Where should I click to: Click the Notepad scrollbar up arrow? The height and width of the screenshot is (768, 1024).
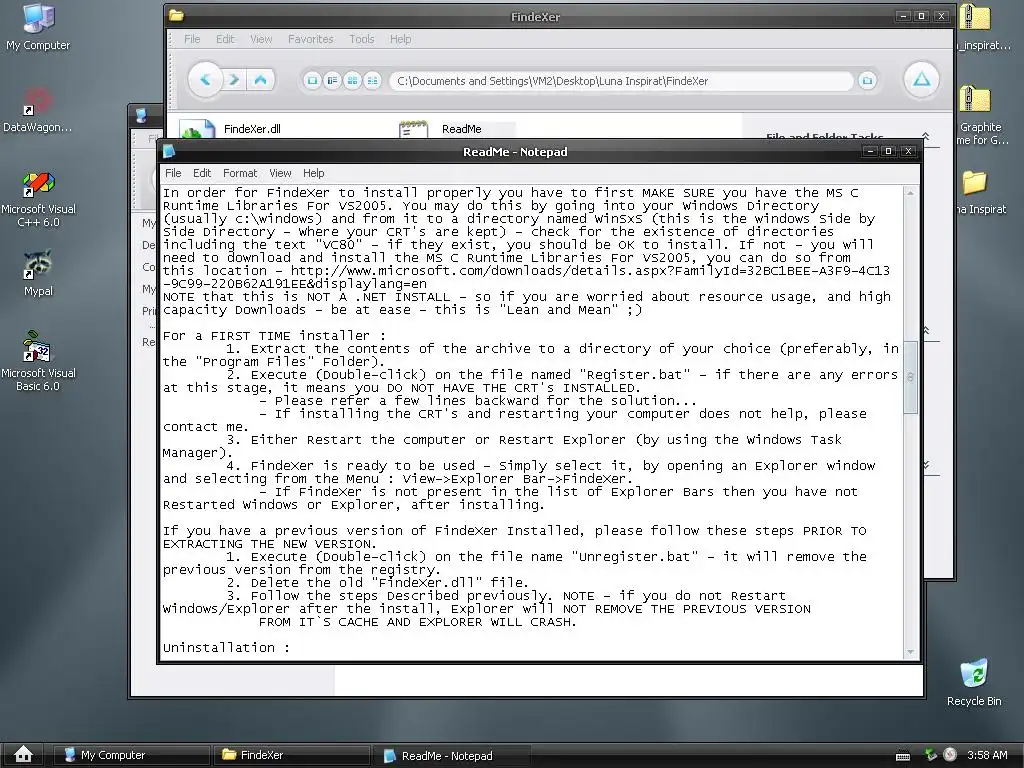click(x=910, y=193)
